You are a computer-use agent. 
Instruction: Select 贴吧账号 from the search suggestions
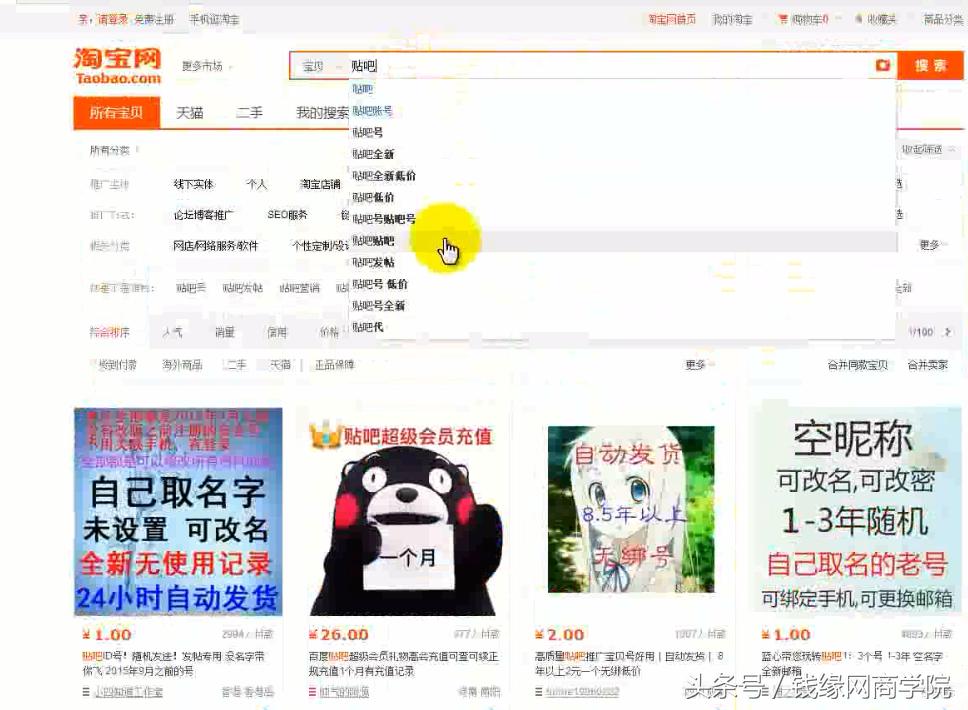[x=375, y=111]
